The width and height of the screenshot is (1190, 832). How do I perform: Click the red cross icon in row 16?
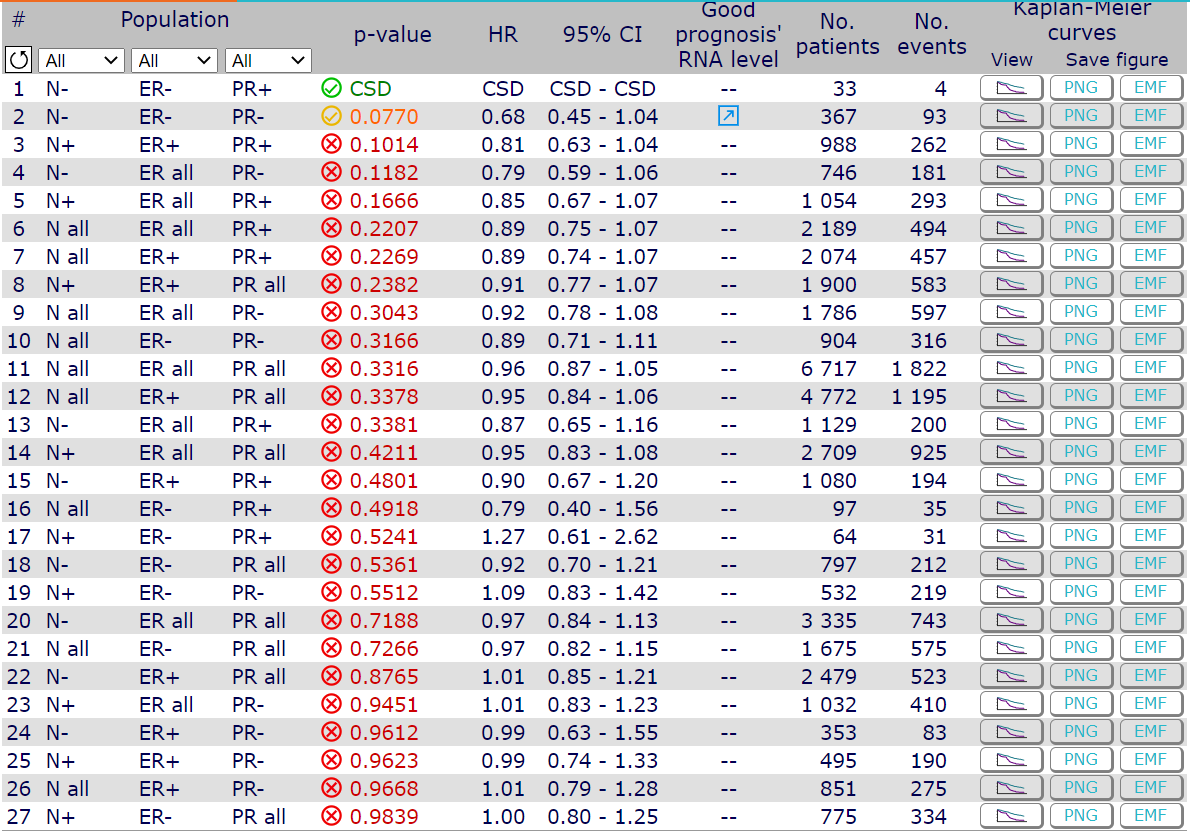click(332, 509)
